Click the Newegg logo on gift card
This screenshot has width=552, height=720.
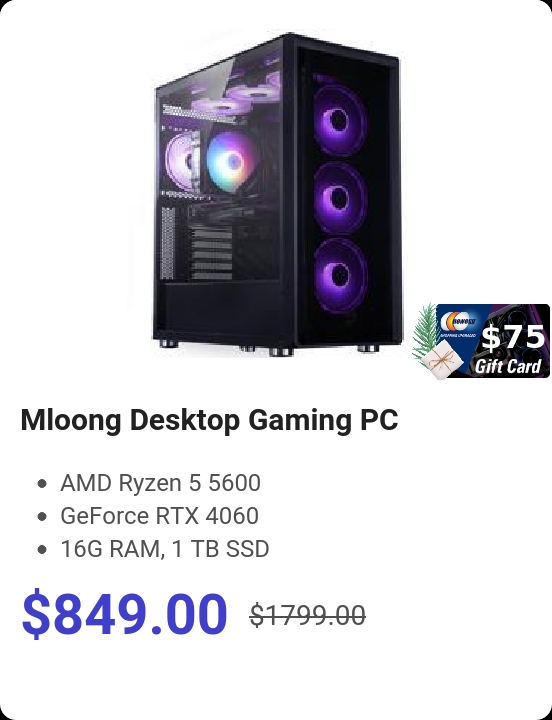[x=458, y=321]
